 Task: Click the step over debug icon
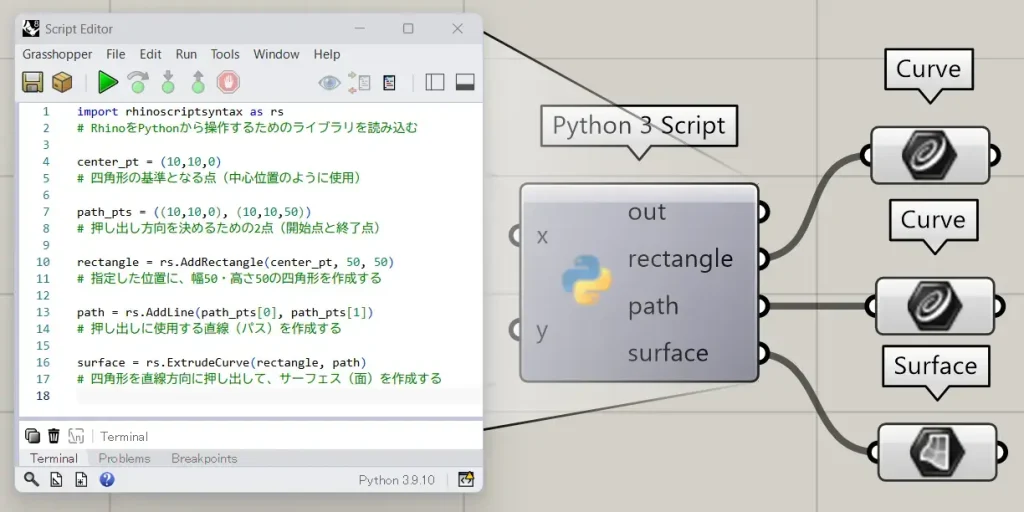pyautogui.click(x=138, y=82)
